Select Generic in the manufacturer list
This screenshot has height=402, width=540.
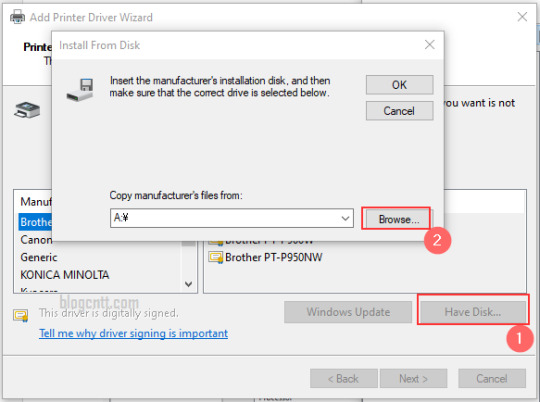pyautogui.click(x=39, y=257)
